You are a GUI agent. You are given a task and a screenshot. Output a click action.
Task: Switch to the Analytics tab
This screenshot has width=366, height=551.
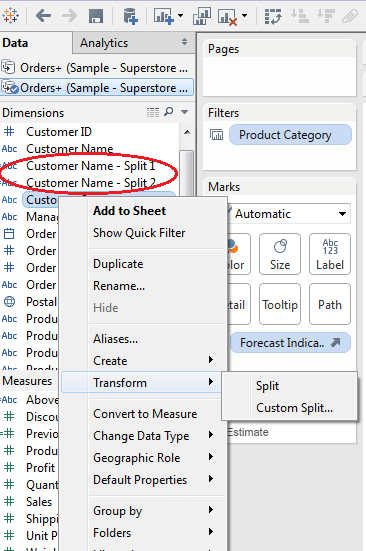(104, 43)
